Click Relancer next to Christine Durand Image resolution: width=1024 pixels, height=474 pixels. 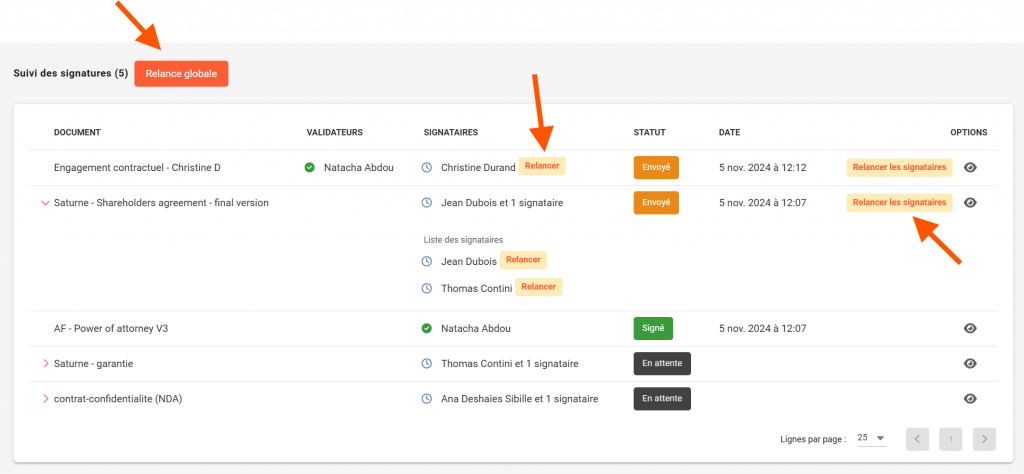(542, 166)
